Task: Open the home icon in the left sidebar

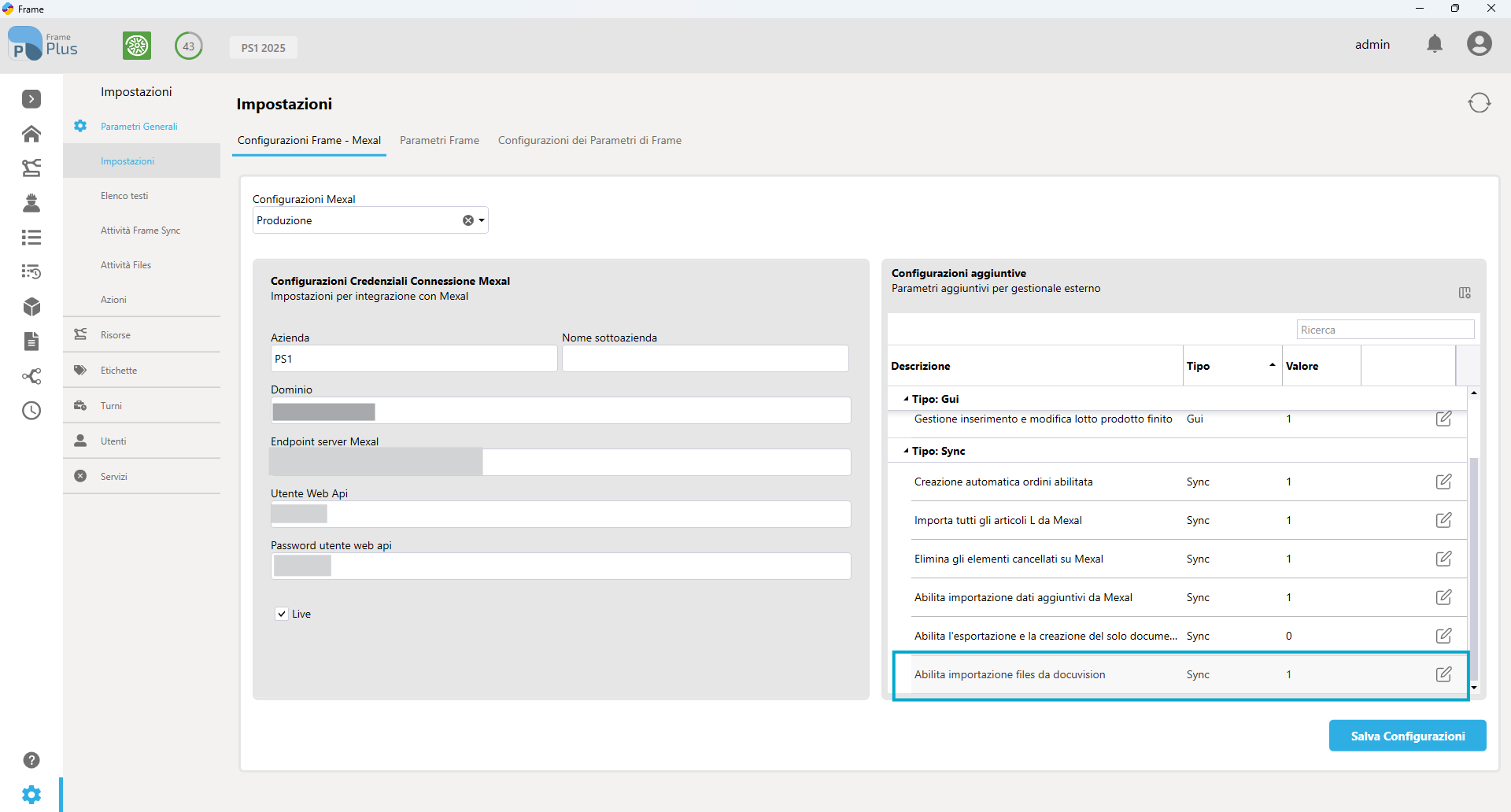Action: click(x=31, y=134)
